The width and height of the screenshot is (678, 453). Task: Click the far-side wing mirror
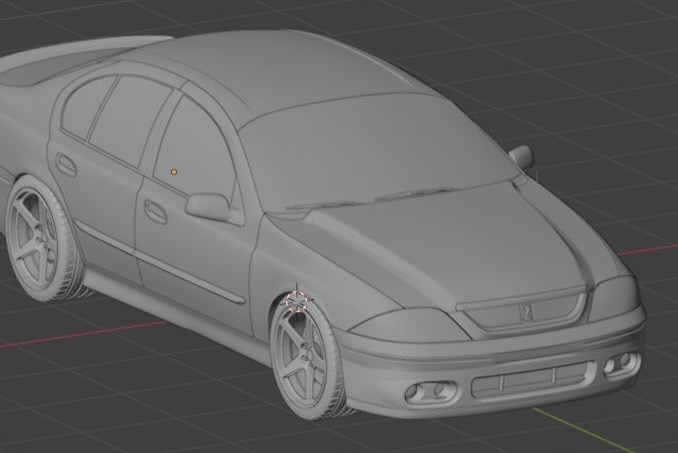[521, 156]
